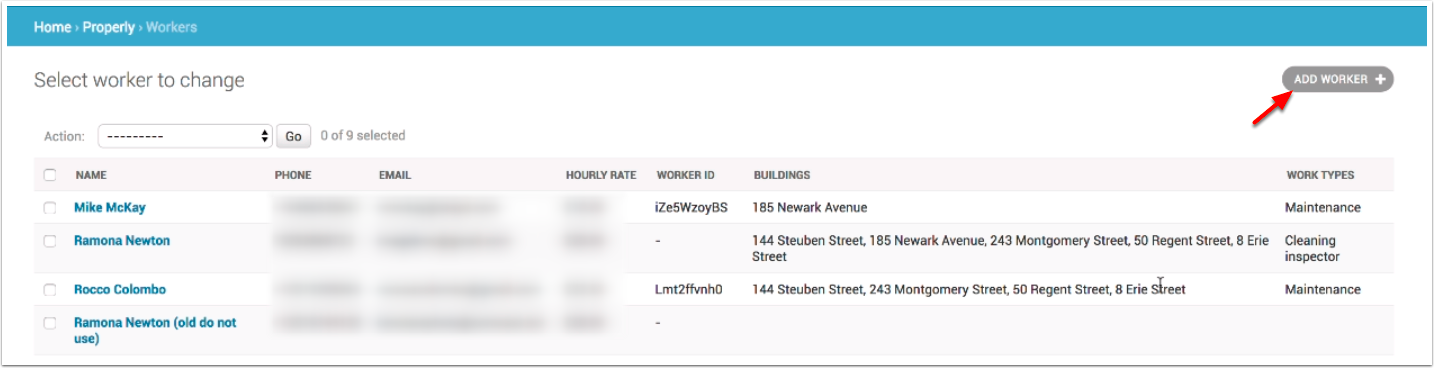1434x368 pixels.
Task: Open worker Mike McKay
Action: click(110, 207)
